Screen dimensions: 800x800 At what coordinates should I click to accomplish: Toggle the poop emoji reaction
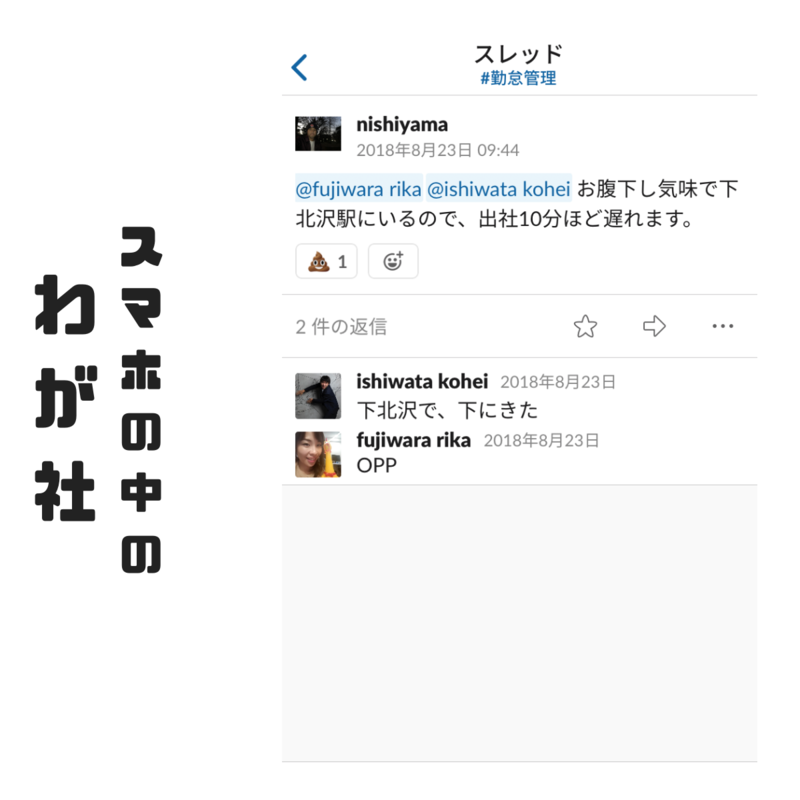327,261
